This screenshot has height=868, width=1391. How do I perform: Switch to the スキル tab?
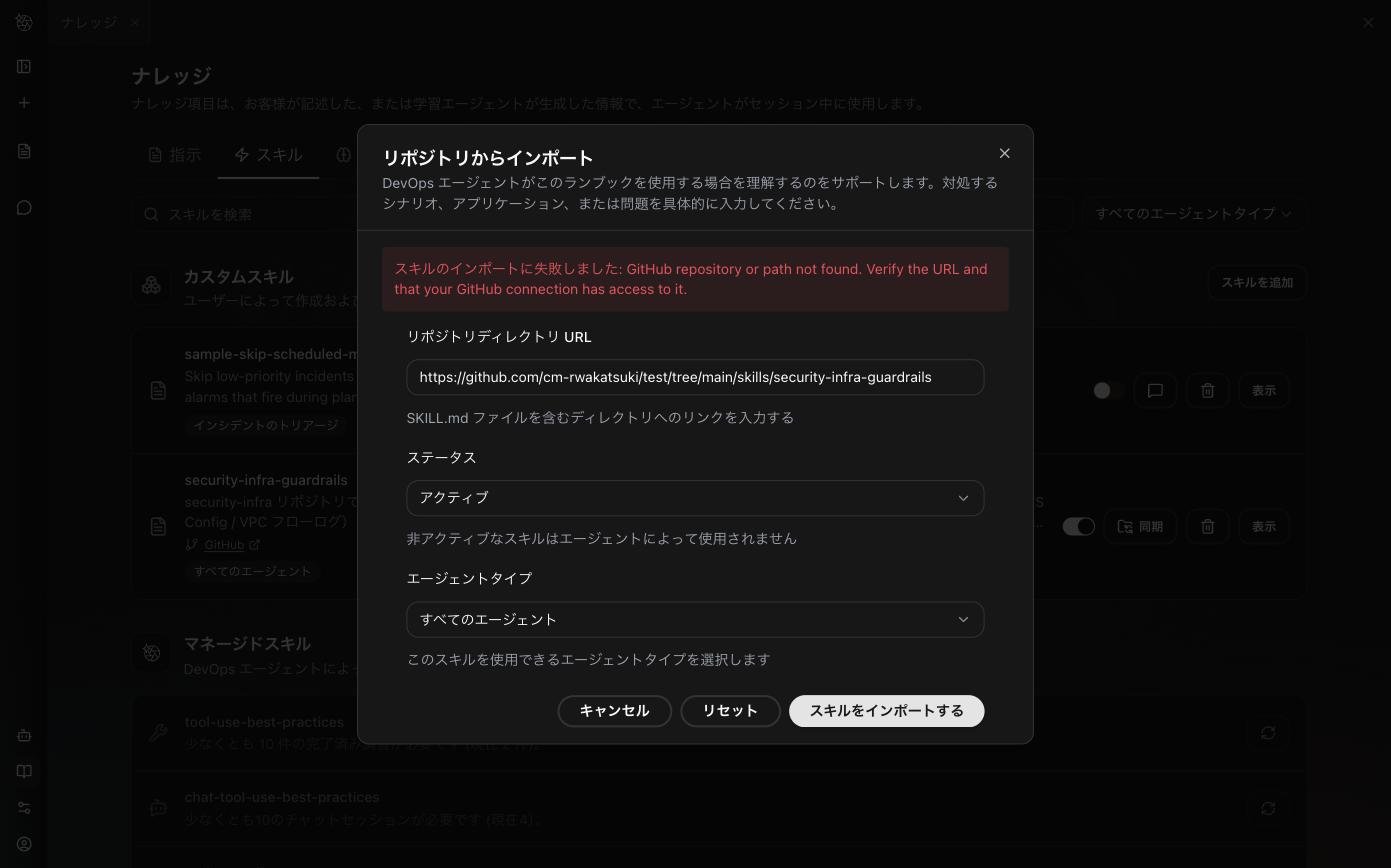coord(268,155)
